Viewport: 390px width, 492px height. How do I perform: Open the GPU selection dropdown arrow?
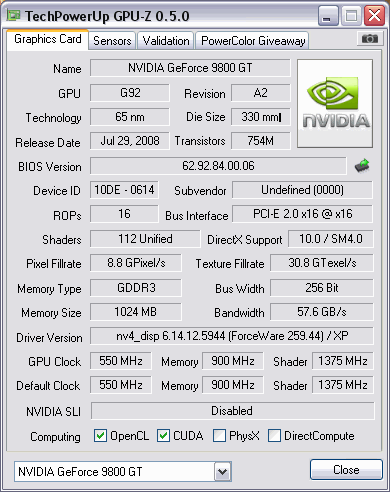click(222, 472)
